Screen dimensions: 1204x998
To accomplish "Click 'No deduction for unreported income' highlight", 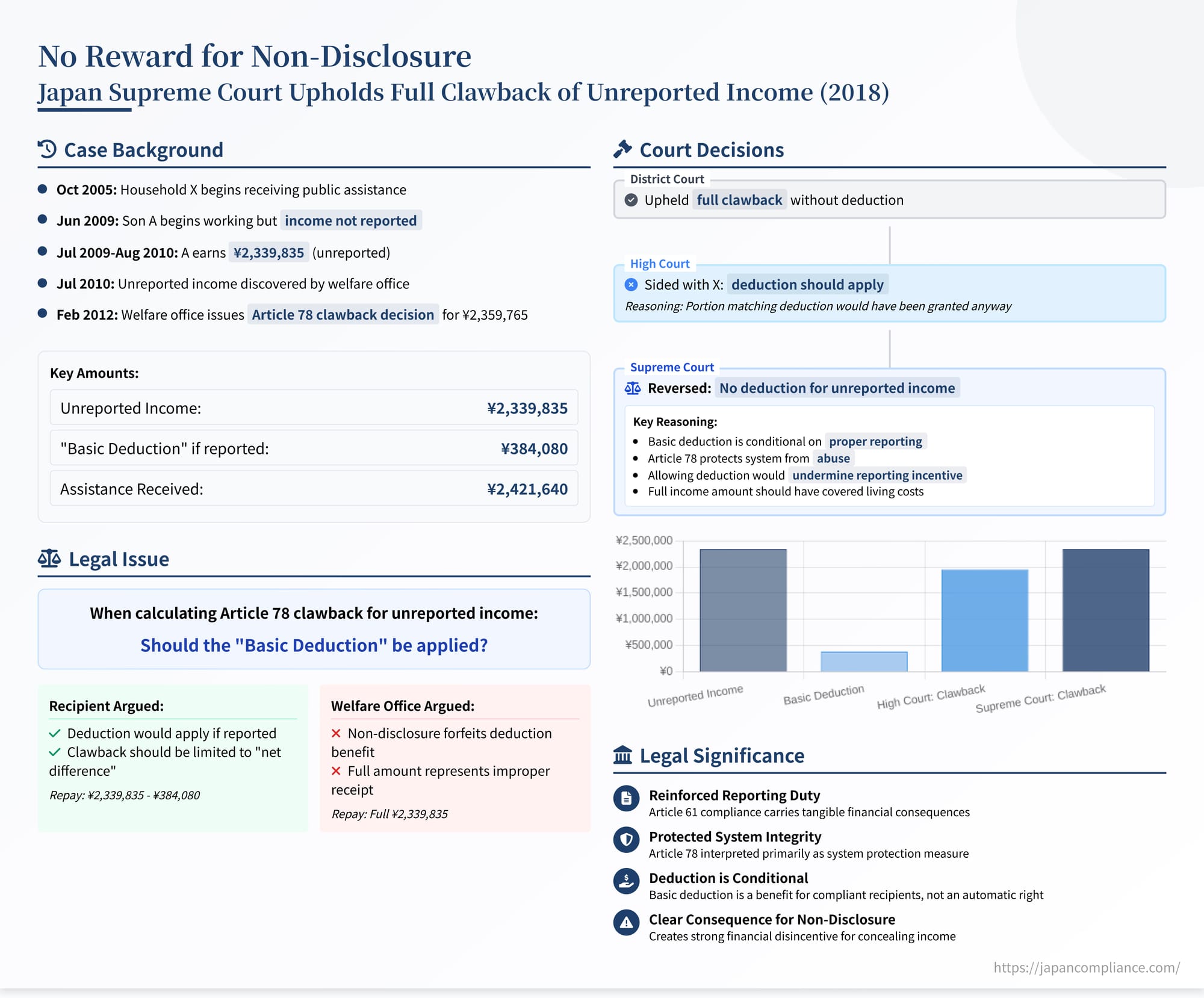I will coord(837,388).
